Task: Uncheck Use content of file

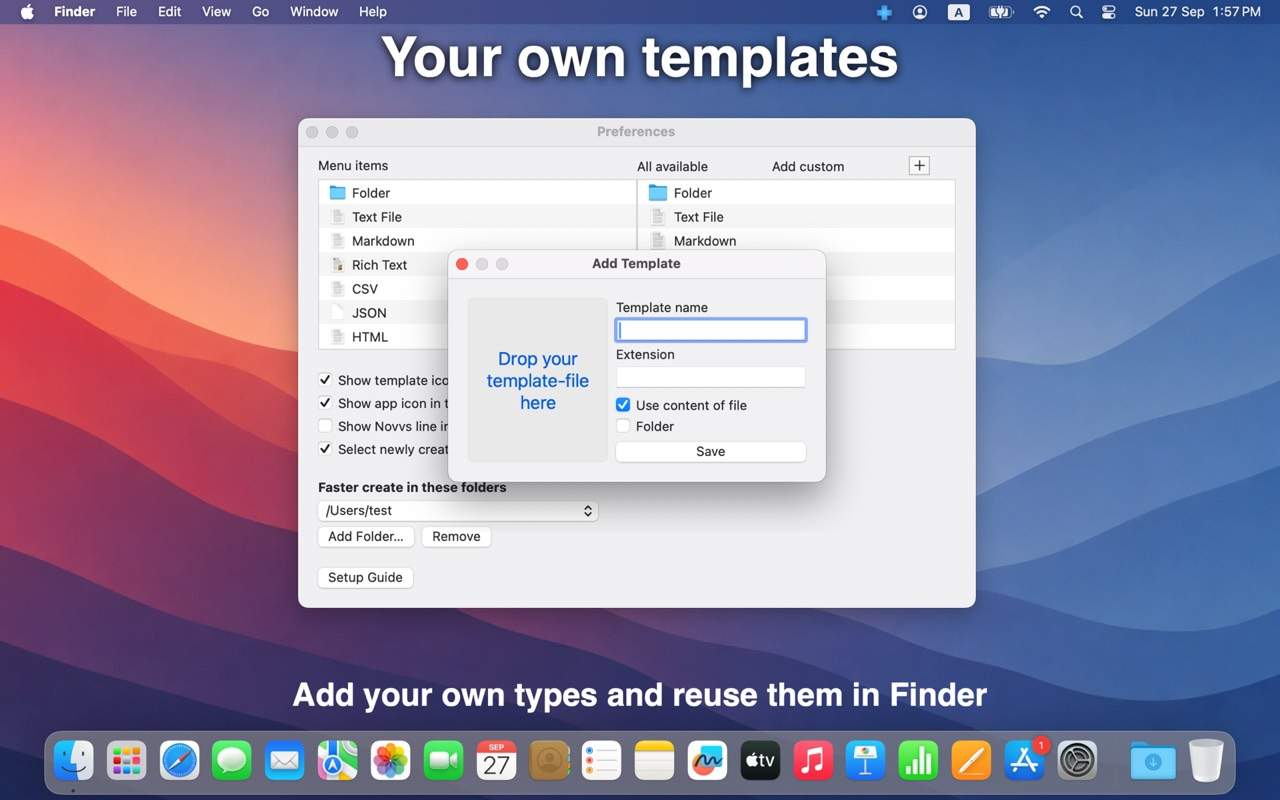Action: (x=623, y=405)
